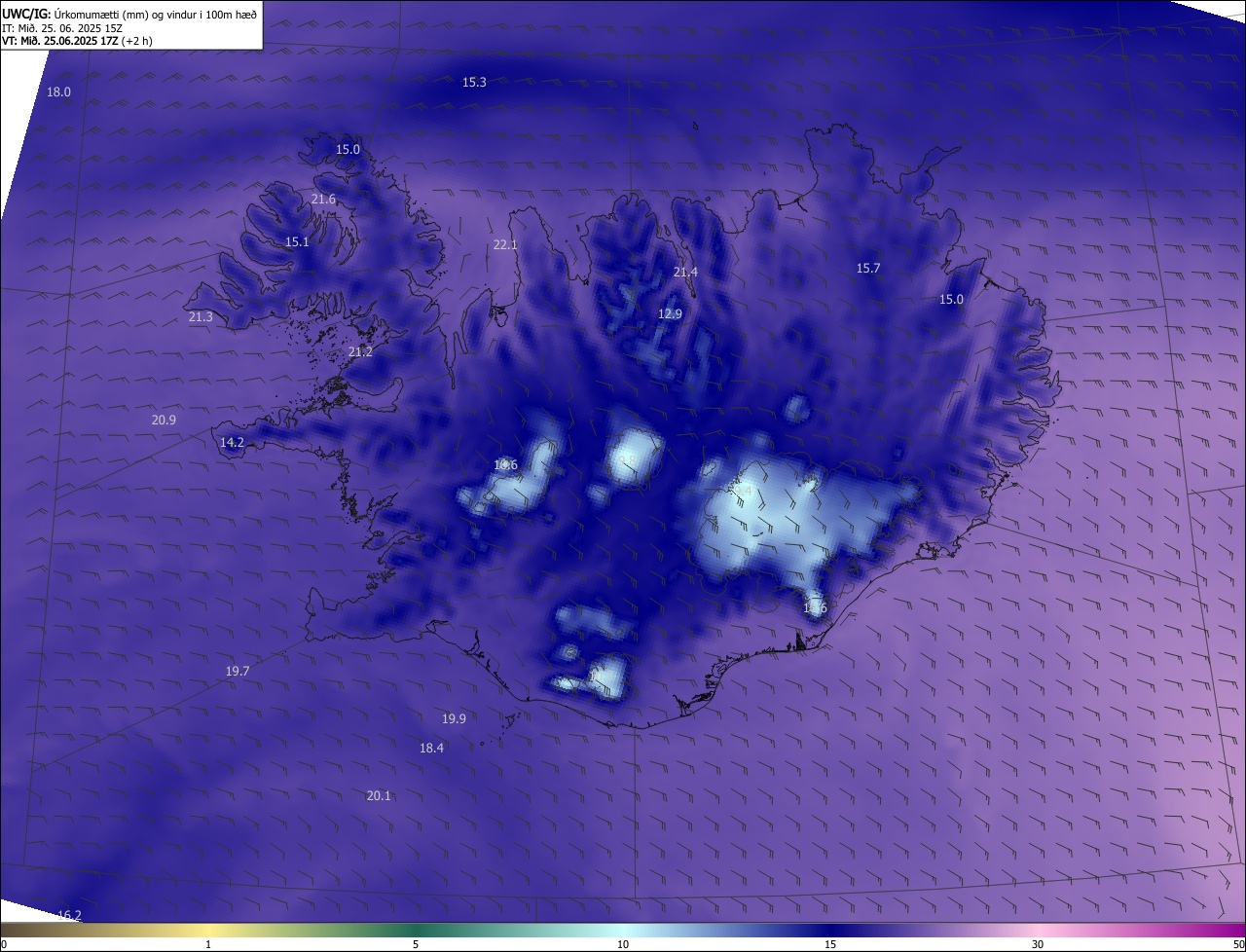Click the 21.2 value label

coord(360,351)
